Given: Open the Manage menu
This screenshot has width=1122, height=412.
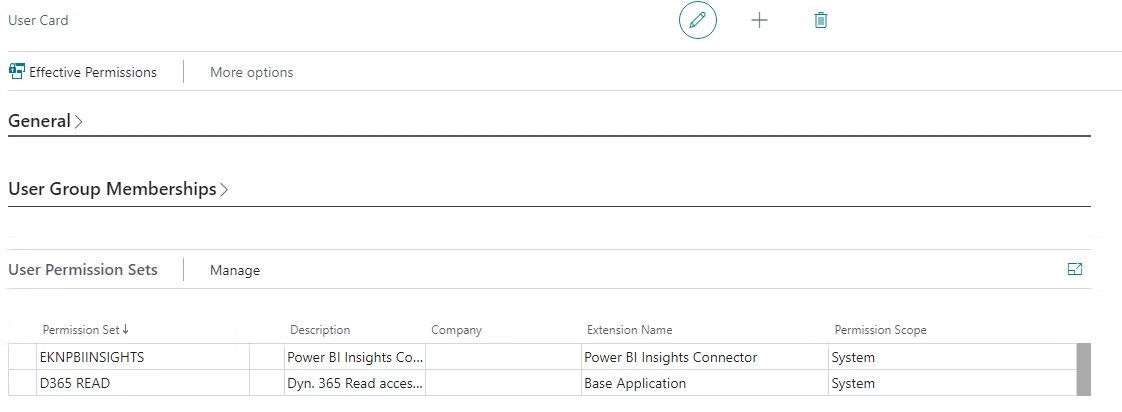Looking at the screenshot, I should 235,270.
